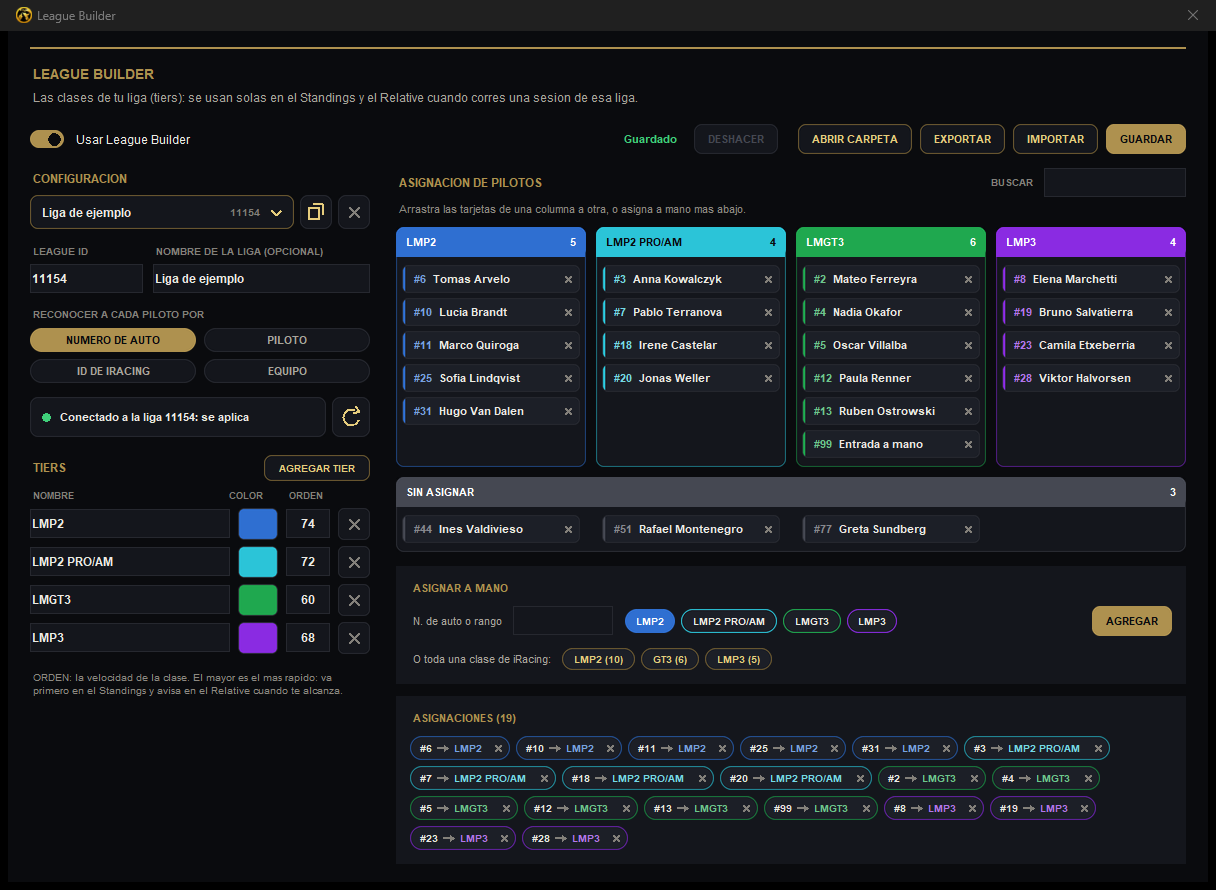This screenshot has width=1216, height=890.
Task: Assign entire iRacing class GT3 (6)
Action: point(670,659)
